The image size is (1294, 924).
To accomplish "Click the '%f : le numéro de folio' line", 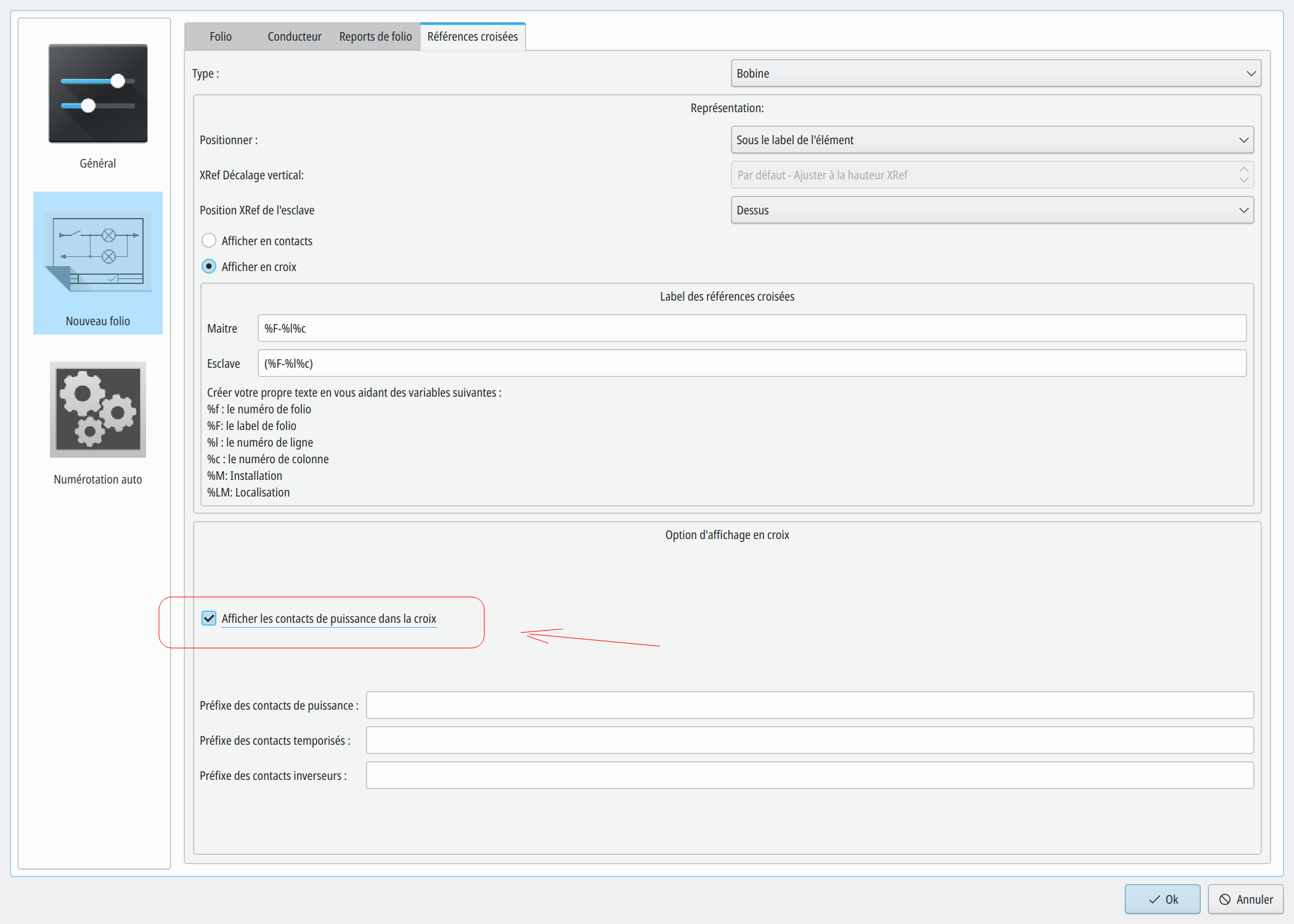I will [259, 409].
